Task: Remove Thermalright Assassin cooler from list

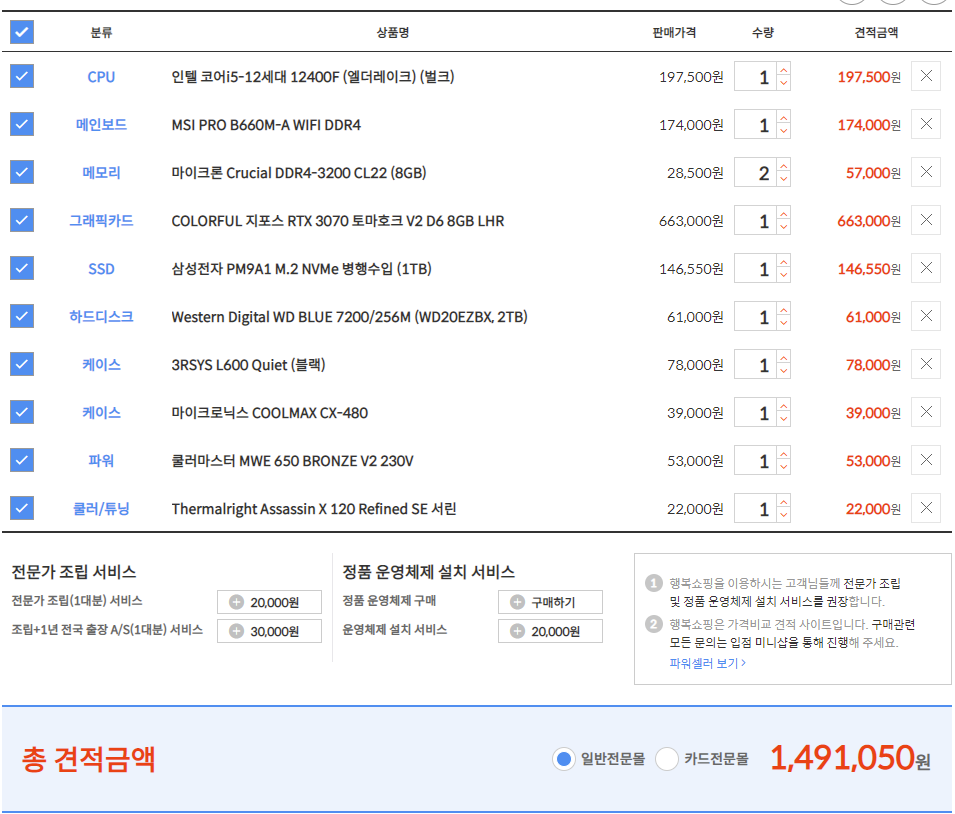Action: [925, 509]
